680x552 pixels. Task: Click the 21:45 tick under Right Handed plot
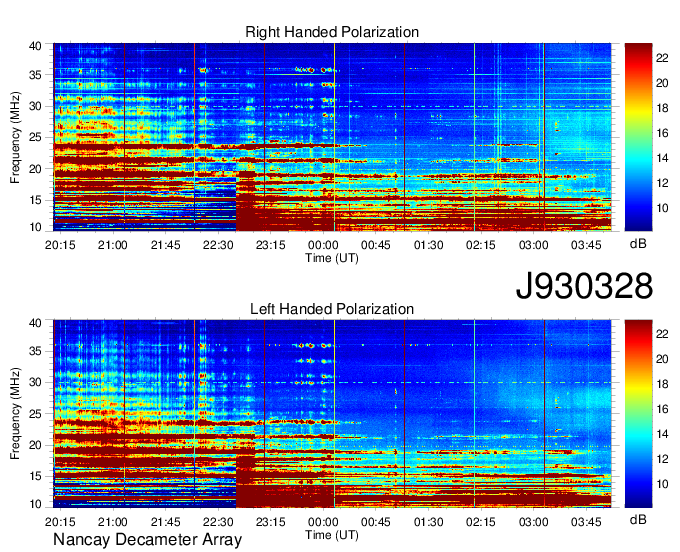coord(165,245)
